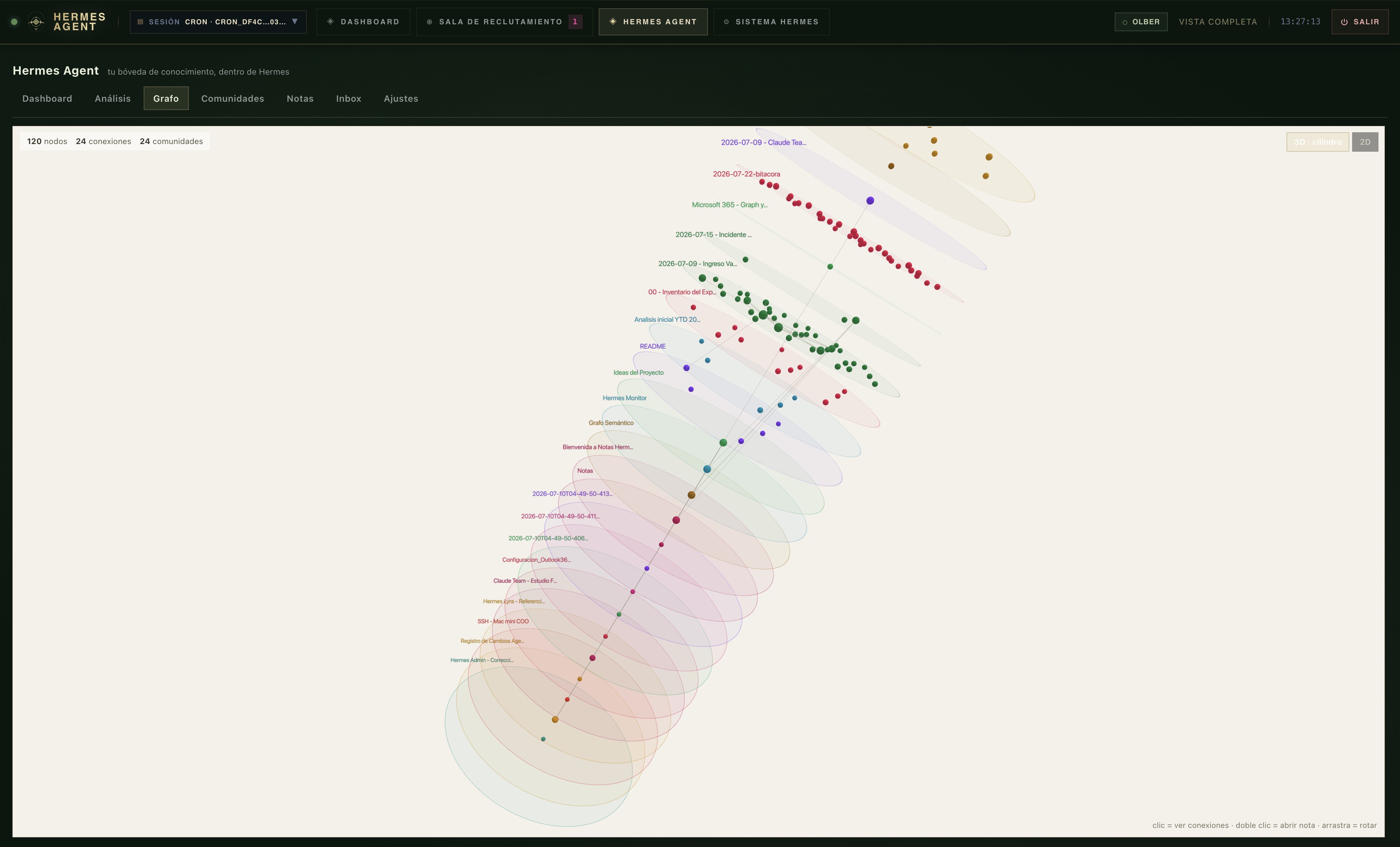Select the orange node at chain bottom
Image resolution: width=1400 pixels, height=847 pixels.
[x=555, y=720]
